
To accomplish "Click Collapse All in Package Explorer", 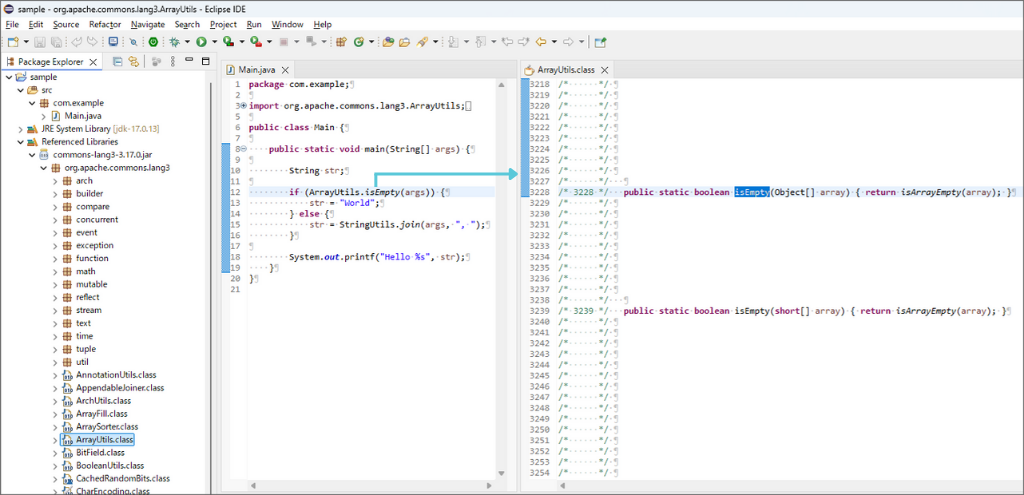I will point(117,62).
